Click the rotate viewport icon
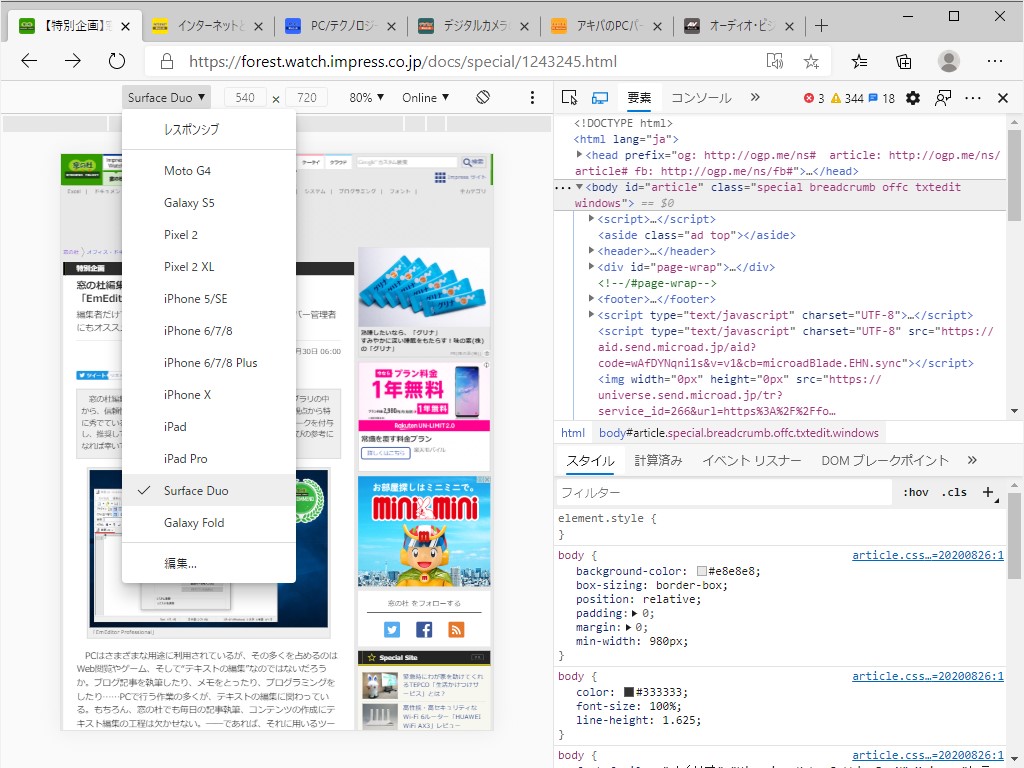The image size is (1024, 768). coord(483,97)
